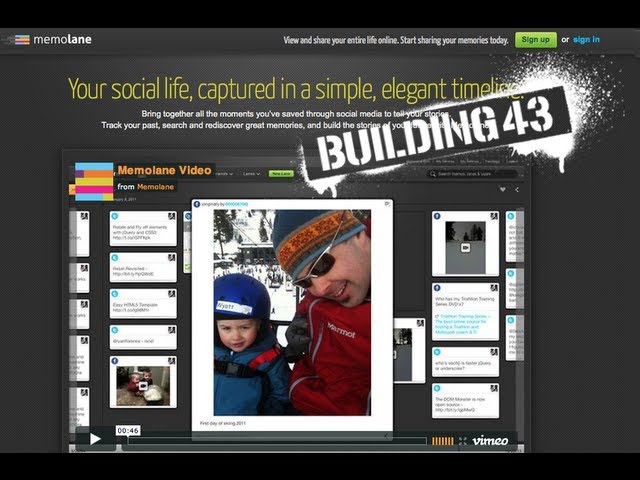This screenshot has width=640, height=480.
Task: Click the Facebook icon on the kids video card
Action: [x=115, y=361]
